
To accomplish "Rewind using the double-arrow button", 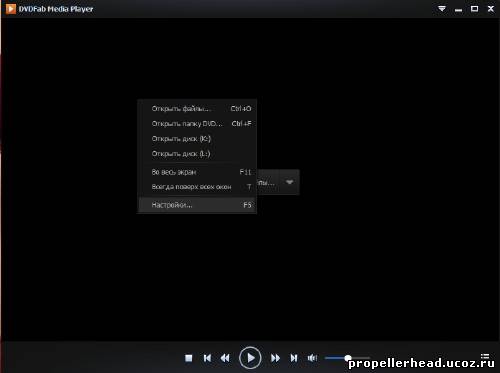I will 225,358.
